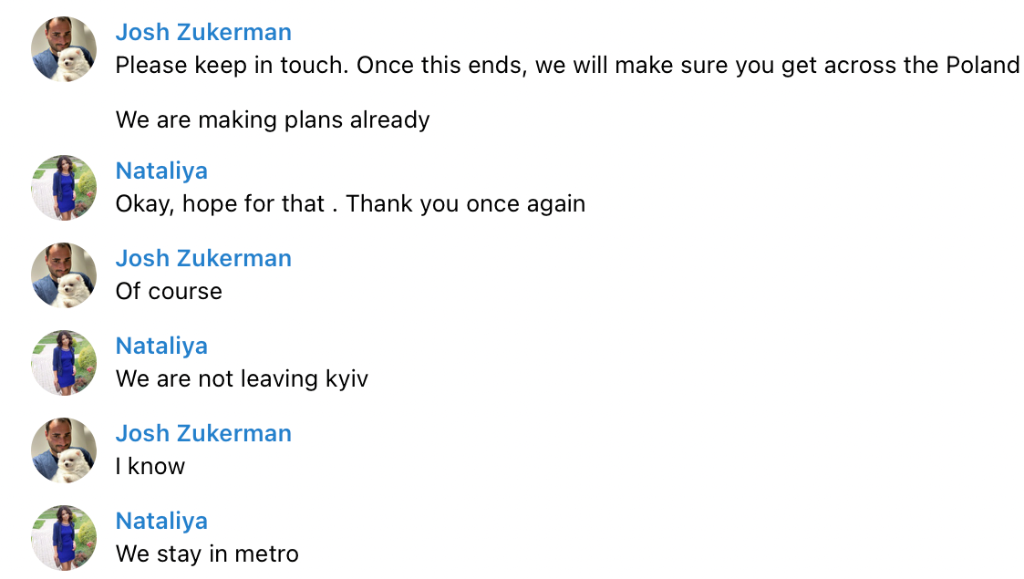1024x579 pixels.
Task: Select the 'I know' message
Action: (150, 466)
